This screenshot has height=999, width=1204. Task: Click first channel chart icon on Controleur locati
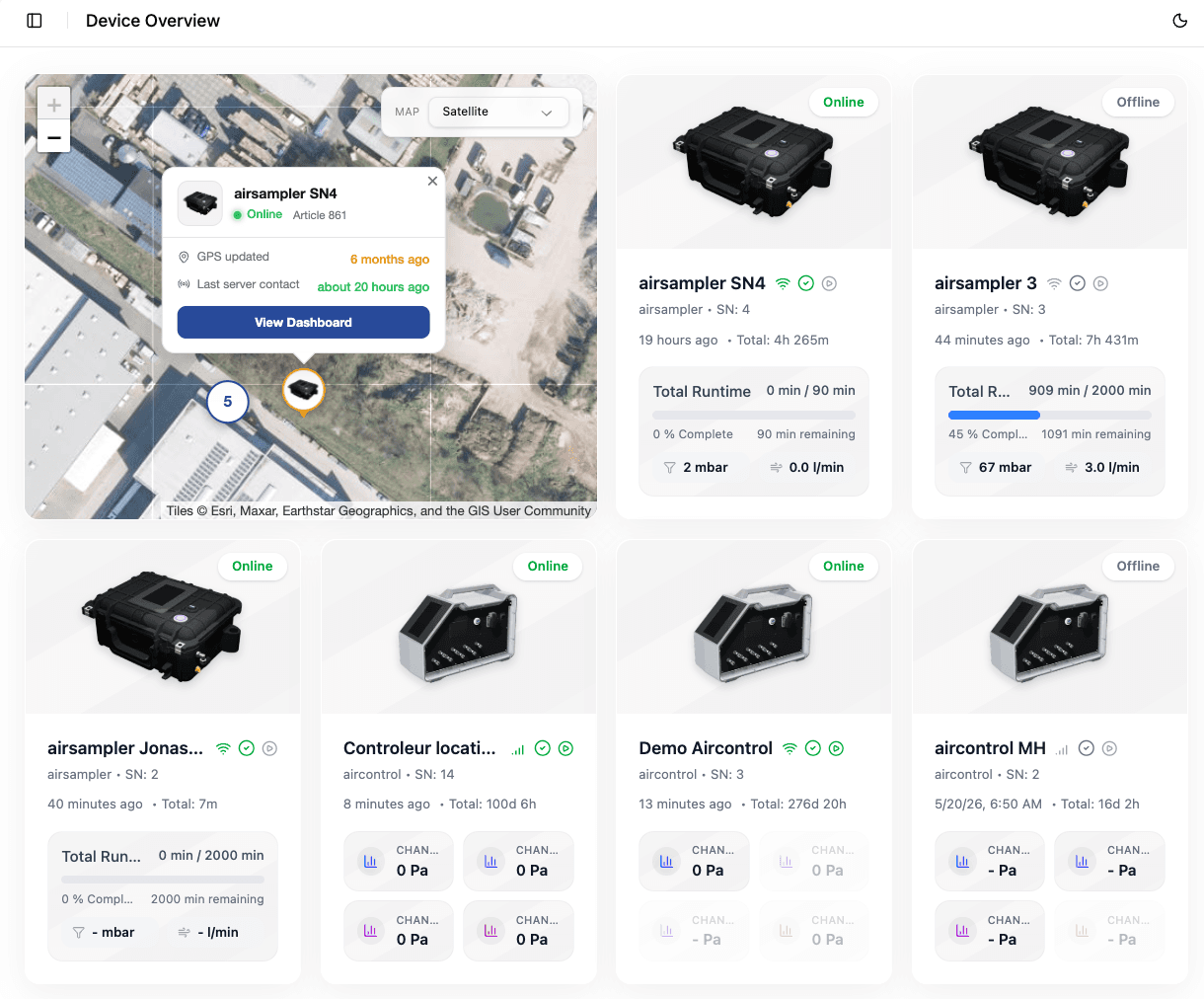(x=370, y=861)
